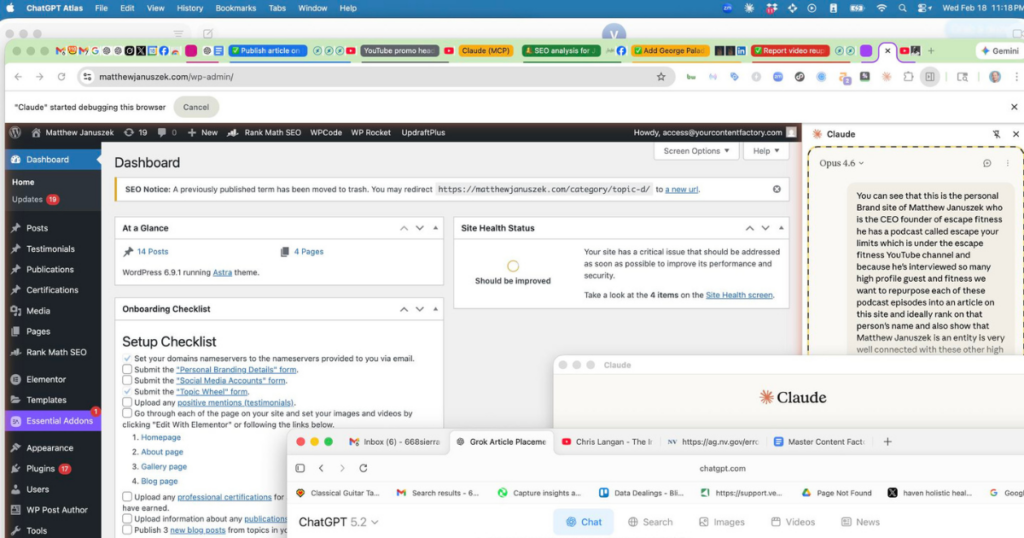
Task: Click the WordPress logo in admin bar
Action: [16, 132]
